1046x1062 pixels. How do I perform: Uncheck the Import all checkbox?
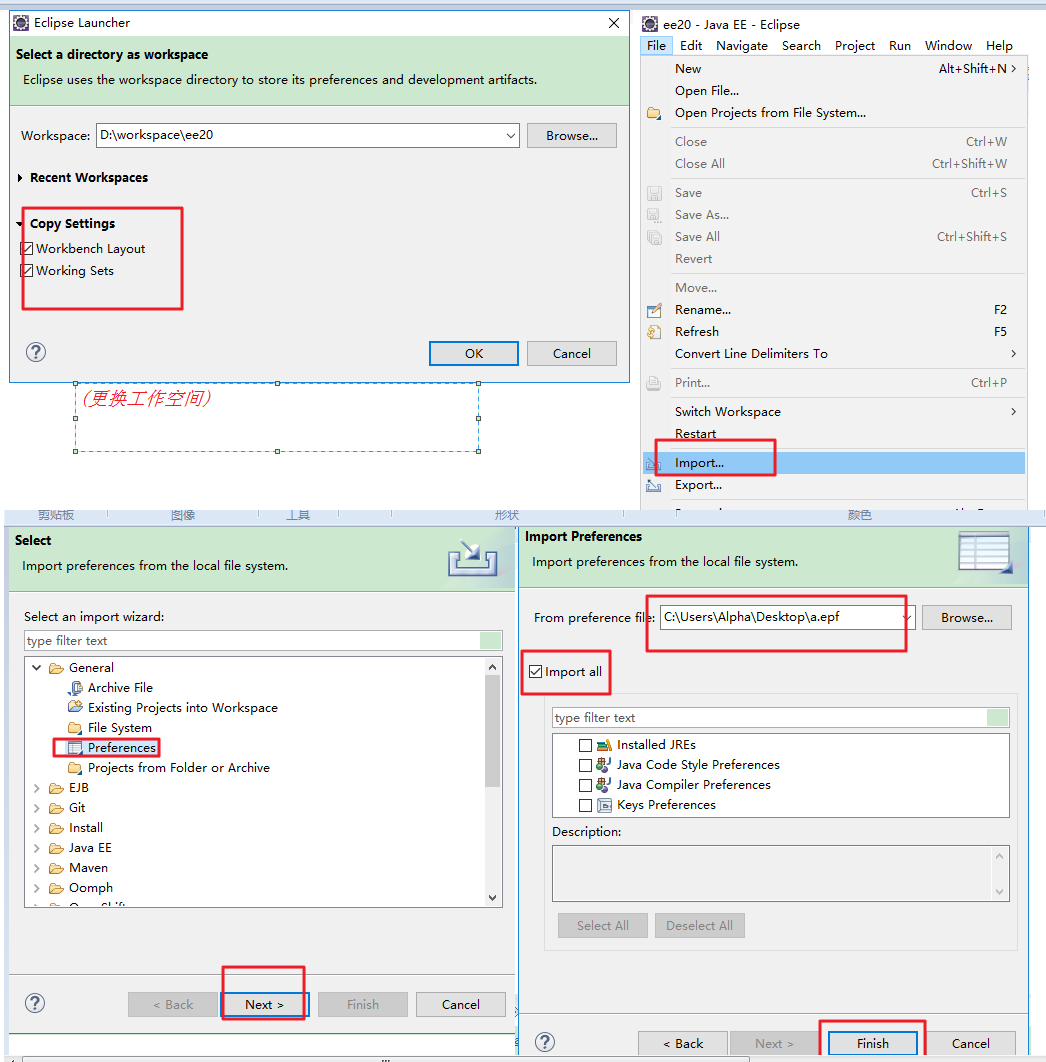536,672
